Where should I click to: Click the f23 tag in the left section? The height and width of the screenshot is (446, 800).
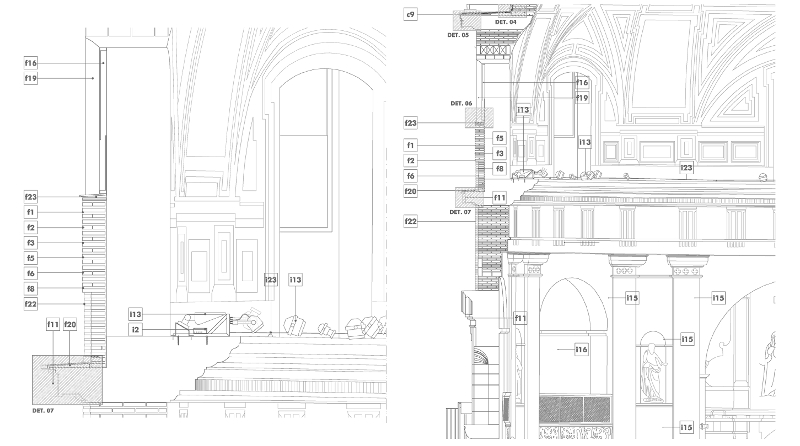31,197
